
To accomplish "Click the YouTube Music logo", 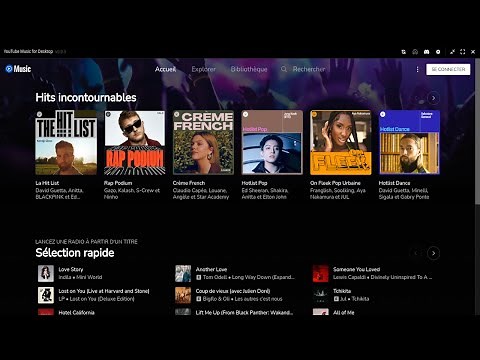I will 18,69.
